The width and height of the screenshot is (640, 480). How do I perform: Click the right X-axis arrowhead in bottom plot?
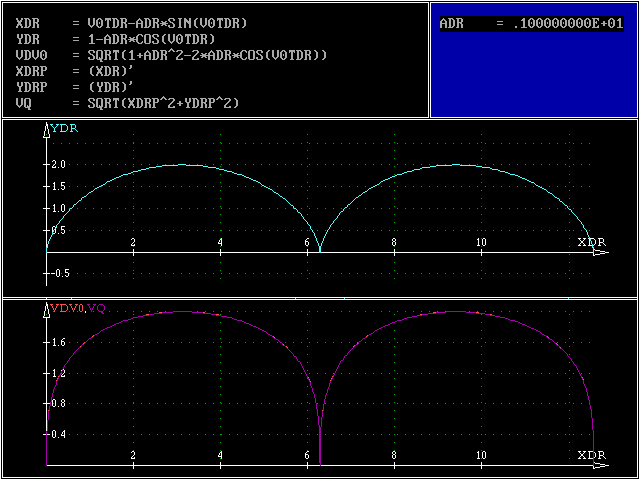click(x=601, y=464)
